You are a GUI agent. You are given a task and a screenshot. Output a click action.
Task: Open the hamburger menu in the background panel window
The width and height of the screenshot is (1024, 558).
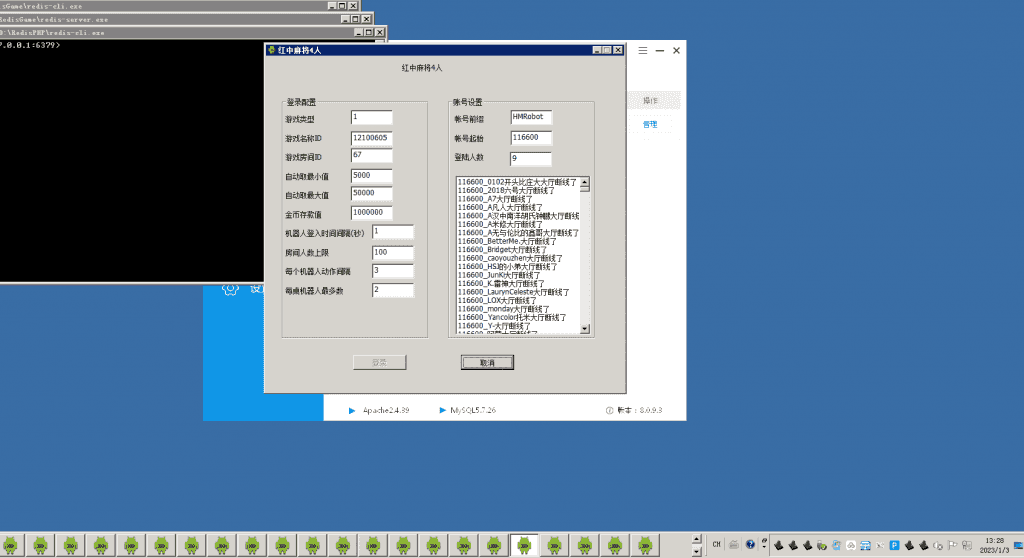coord(643,50)
